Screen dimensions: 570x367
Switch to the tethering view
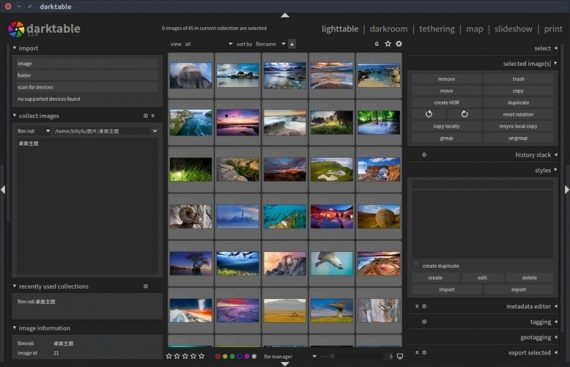point(437,29)
